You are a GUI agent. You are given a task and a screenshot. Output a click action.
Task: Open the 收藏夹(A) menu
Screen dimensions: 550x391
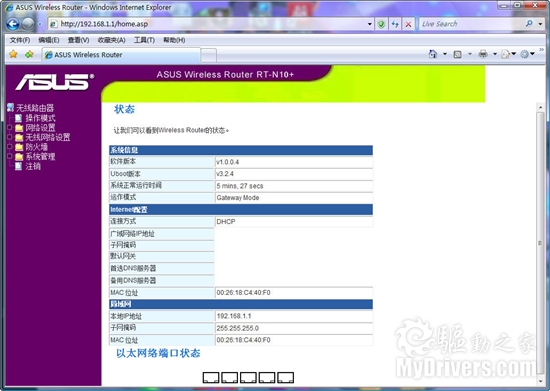click(111, 40)
